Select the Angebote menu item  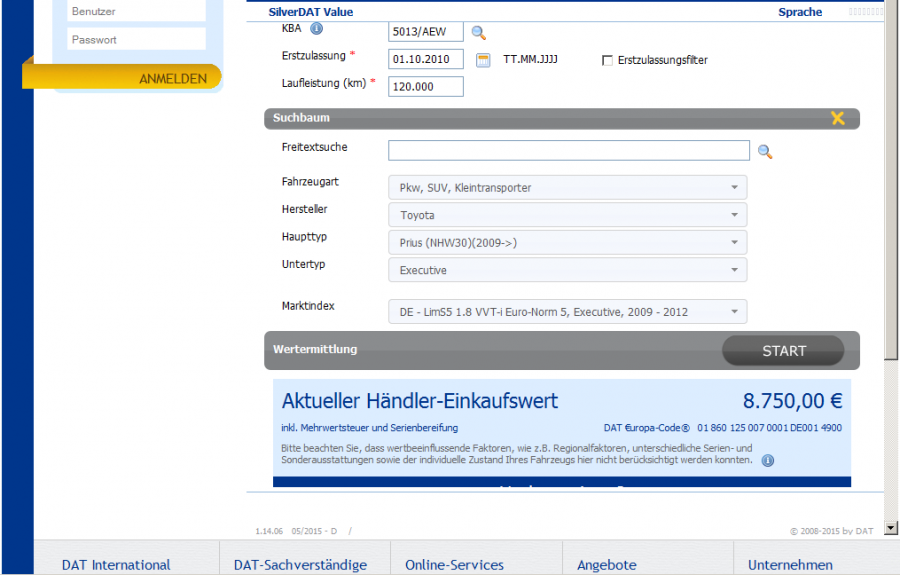[x=606, y=565]
